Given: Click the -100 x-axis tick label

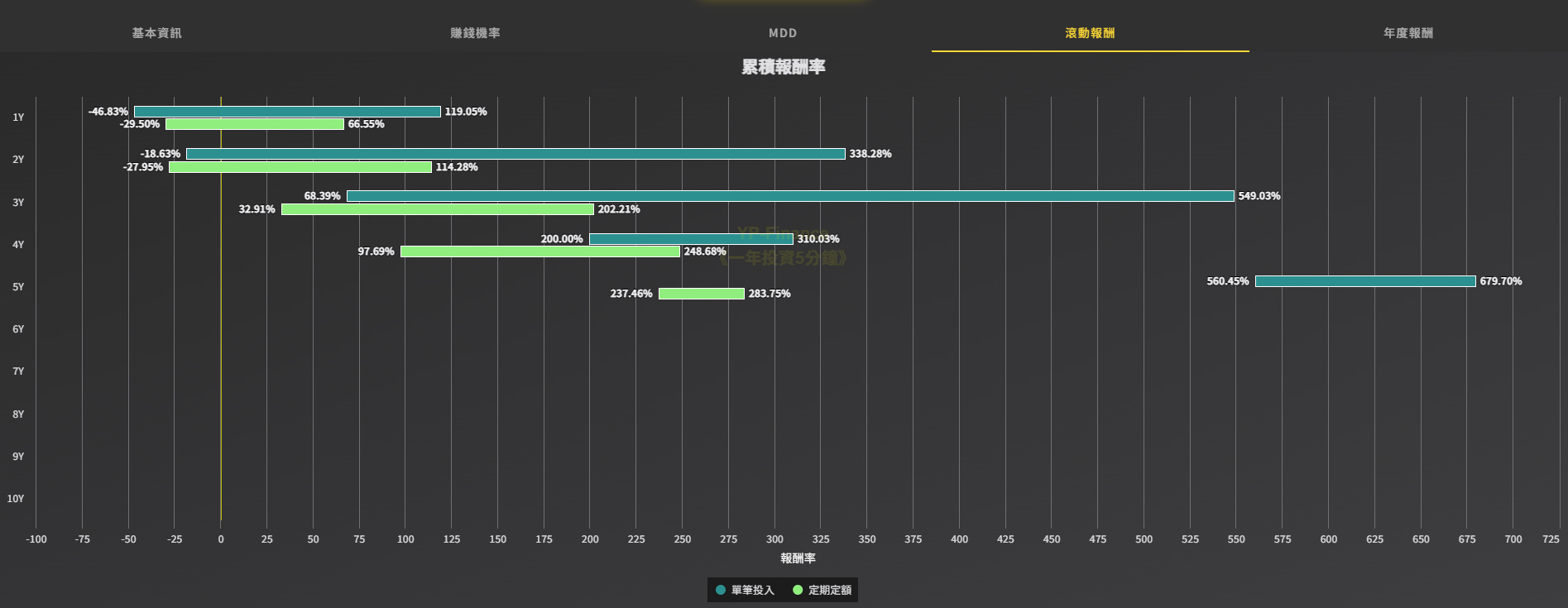Looking at the screenshot, I should click(x=36, y=539).
